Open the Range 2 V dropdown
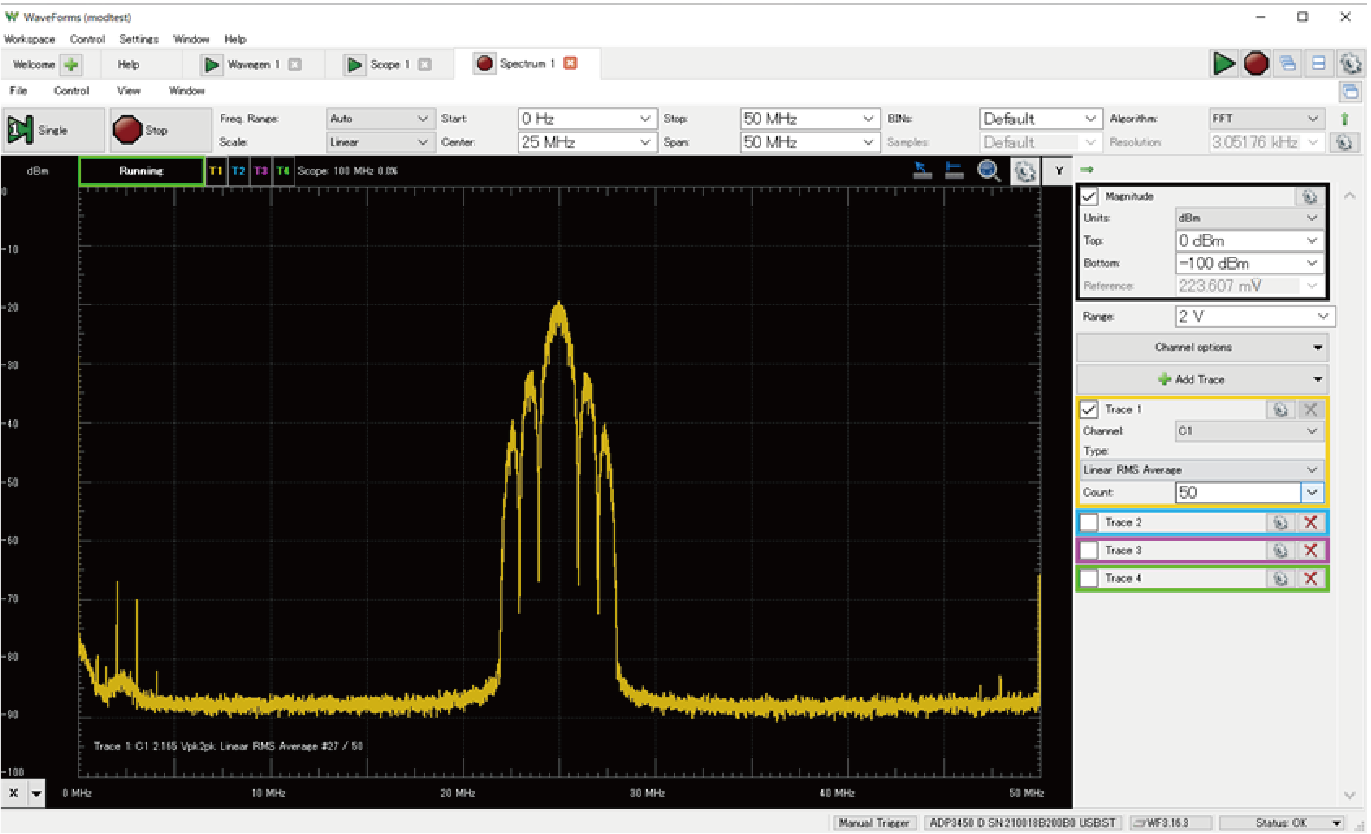This screenshot has width=1371, height=834. tap(1255, 316)
